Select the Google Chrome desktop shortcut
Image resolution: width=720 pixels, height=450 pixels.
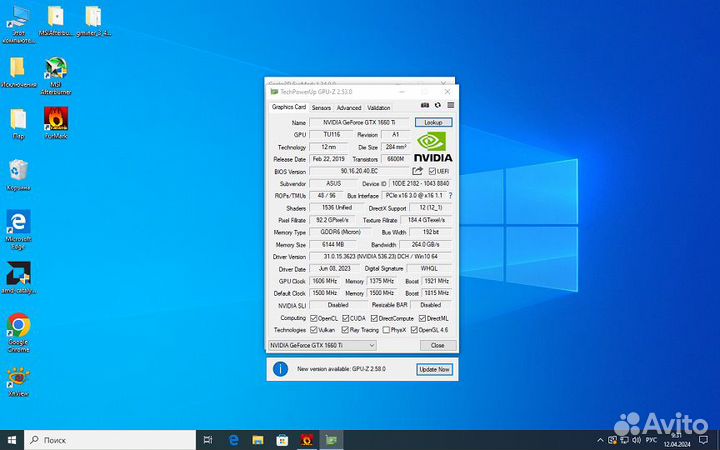click(18, 332)
